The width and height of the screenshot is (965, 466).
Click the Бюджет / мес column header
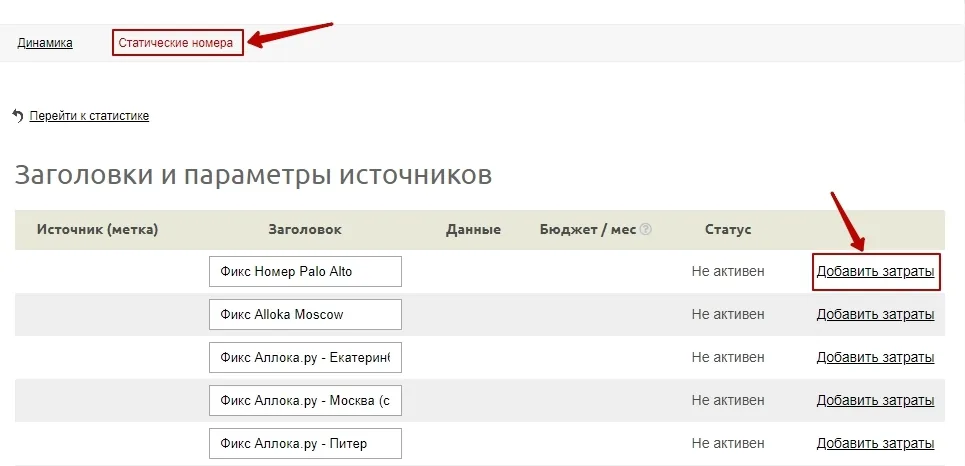pyautogui.click(x=588, y=230)
